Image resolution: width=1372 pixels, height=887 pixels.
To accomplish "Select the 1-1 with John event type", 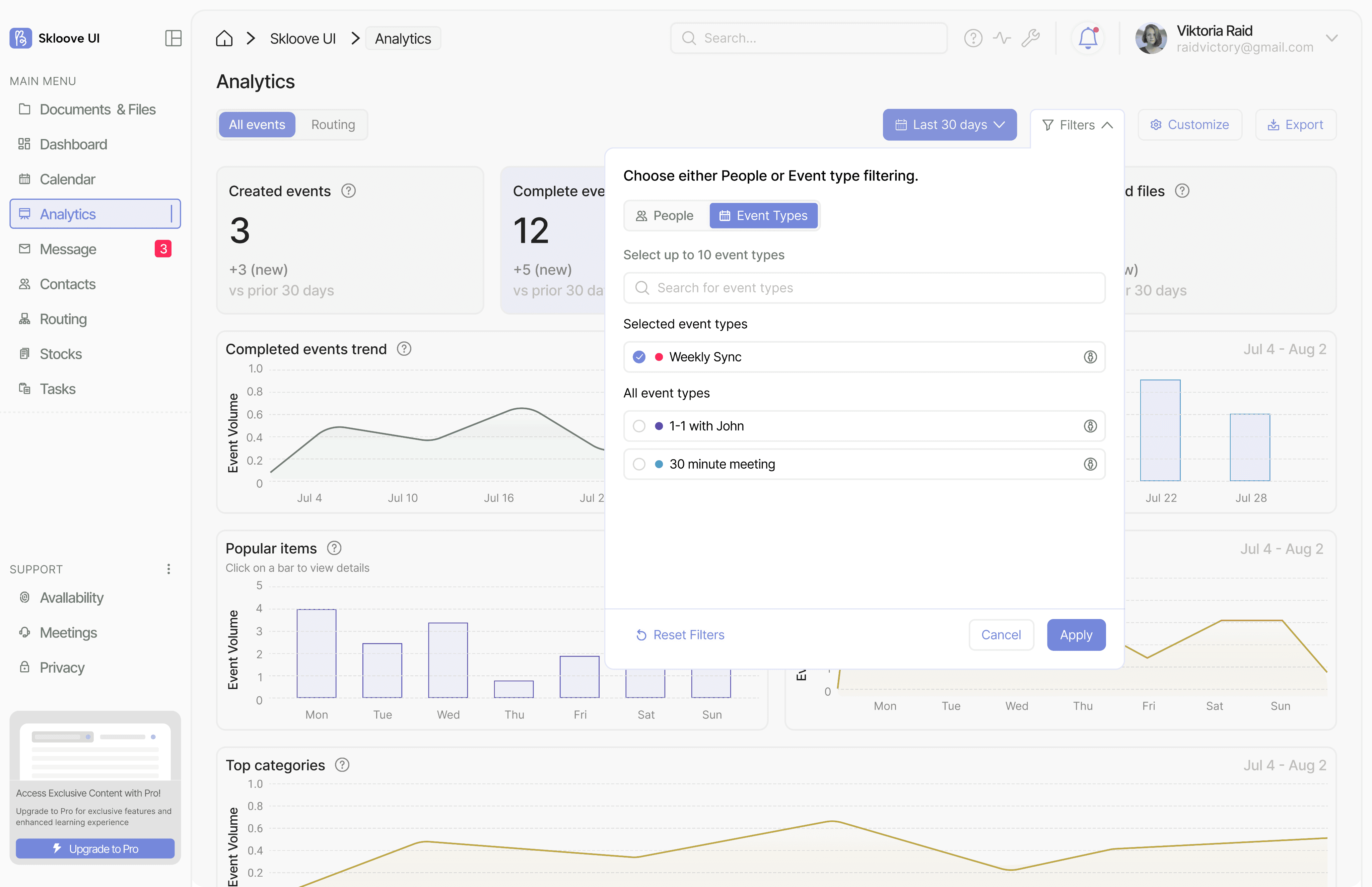I will pos(639,426).
